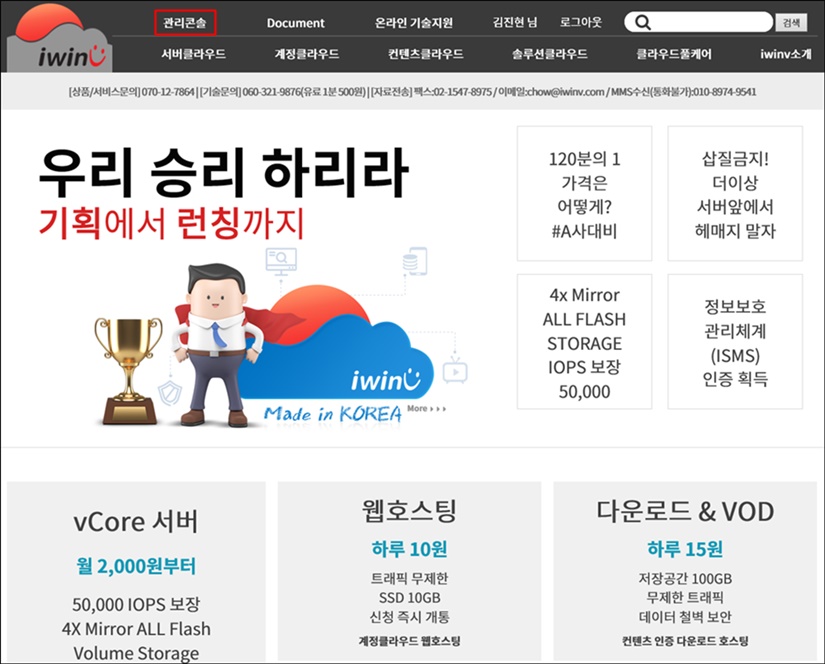Click 팩스:02-1547-8975 fax number
The width and height of the screenshot is (825, 664).
point(453,92)
